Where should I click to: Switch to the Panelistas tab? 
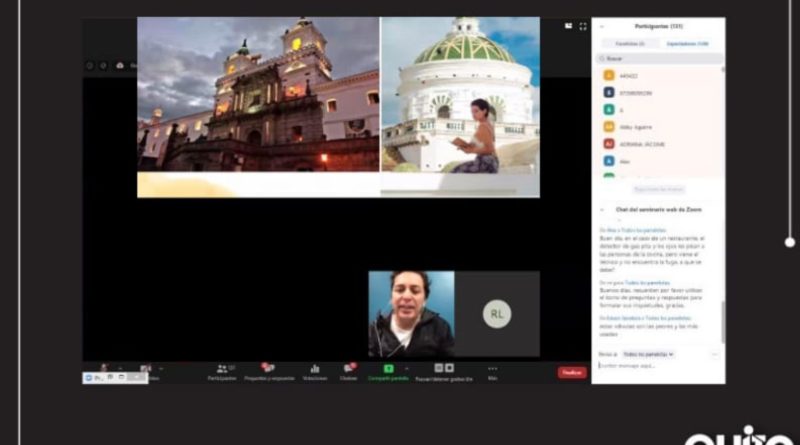pos(630,44)
